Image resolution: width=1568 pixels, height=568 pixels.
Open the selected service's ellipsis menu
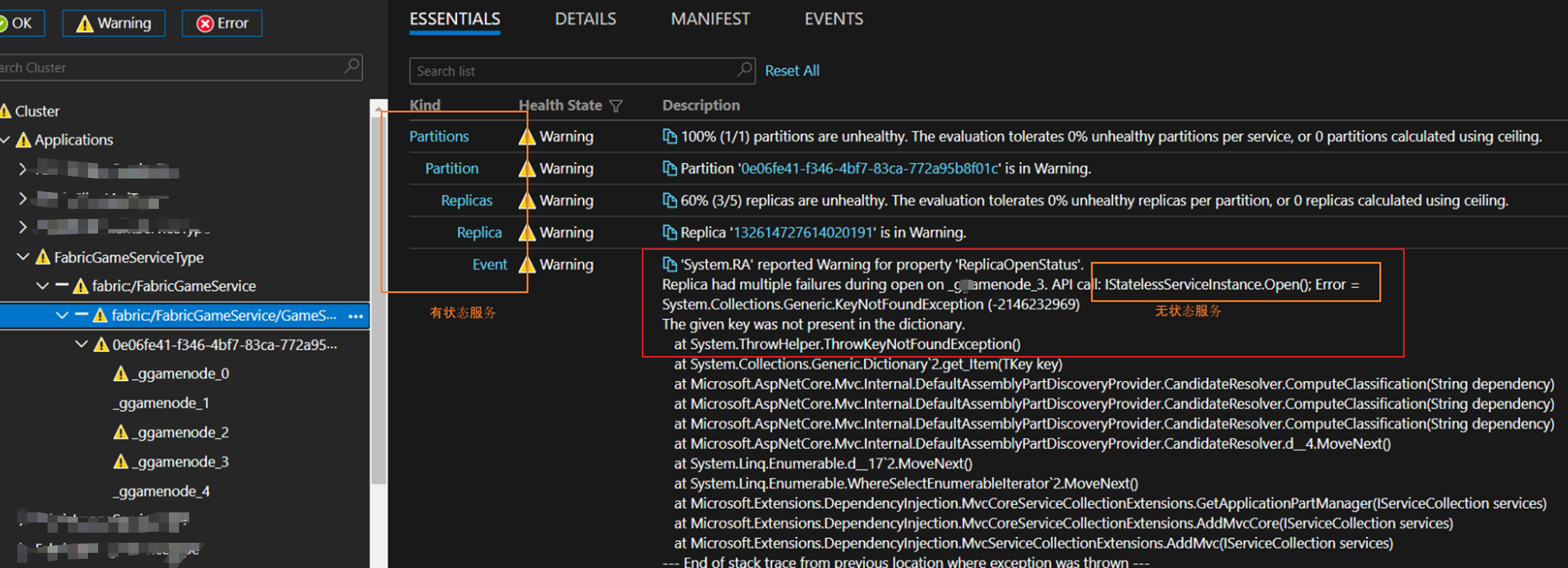(356, 316)
